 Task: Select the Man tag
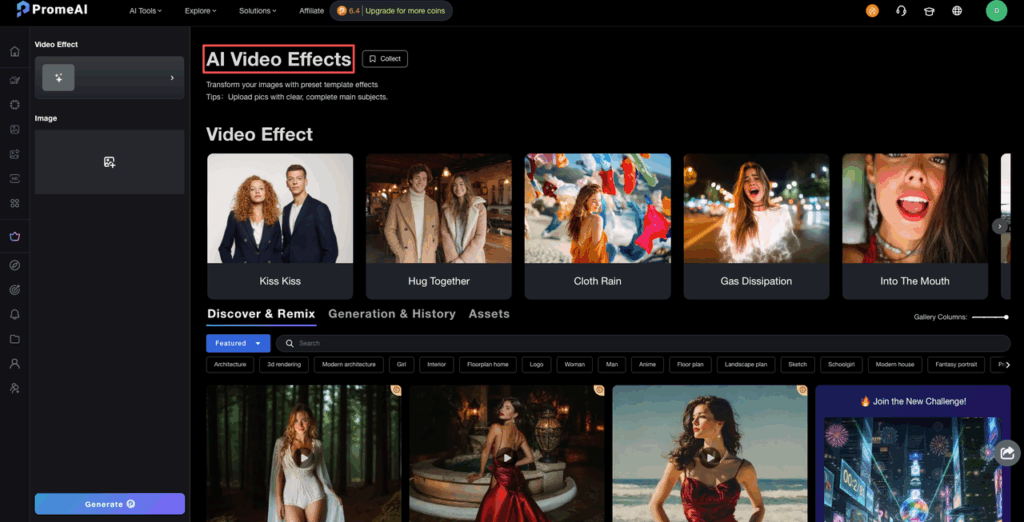pyautogui.click(x=612, y=365)
